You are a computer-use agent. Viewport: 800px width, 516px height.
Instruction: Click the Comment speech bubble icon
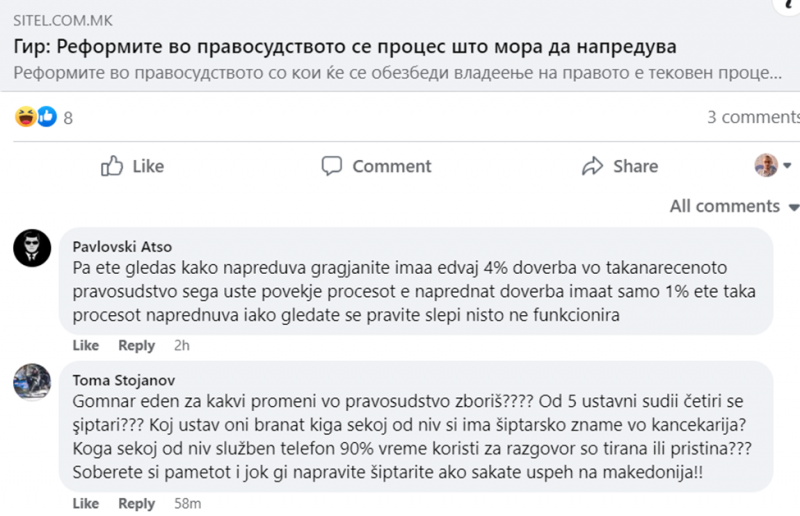pos(332,166)
